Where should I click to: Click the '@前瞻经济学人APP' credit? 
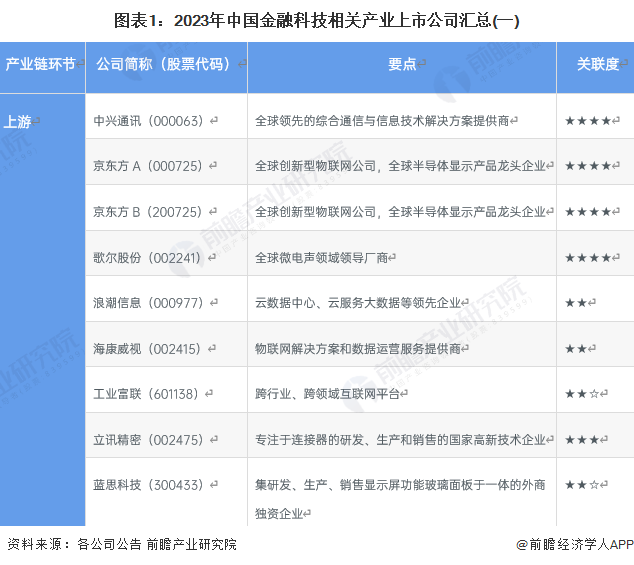(575, 544)
